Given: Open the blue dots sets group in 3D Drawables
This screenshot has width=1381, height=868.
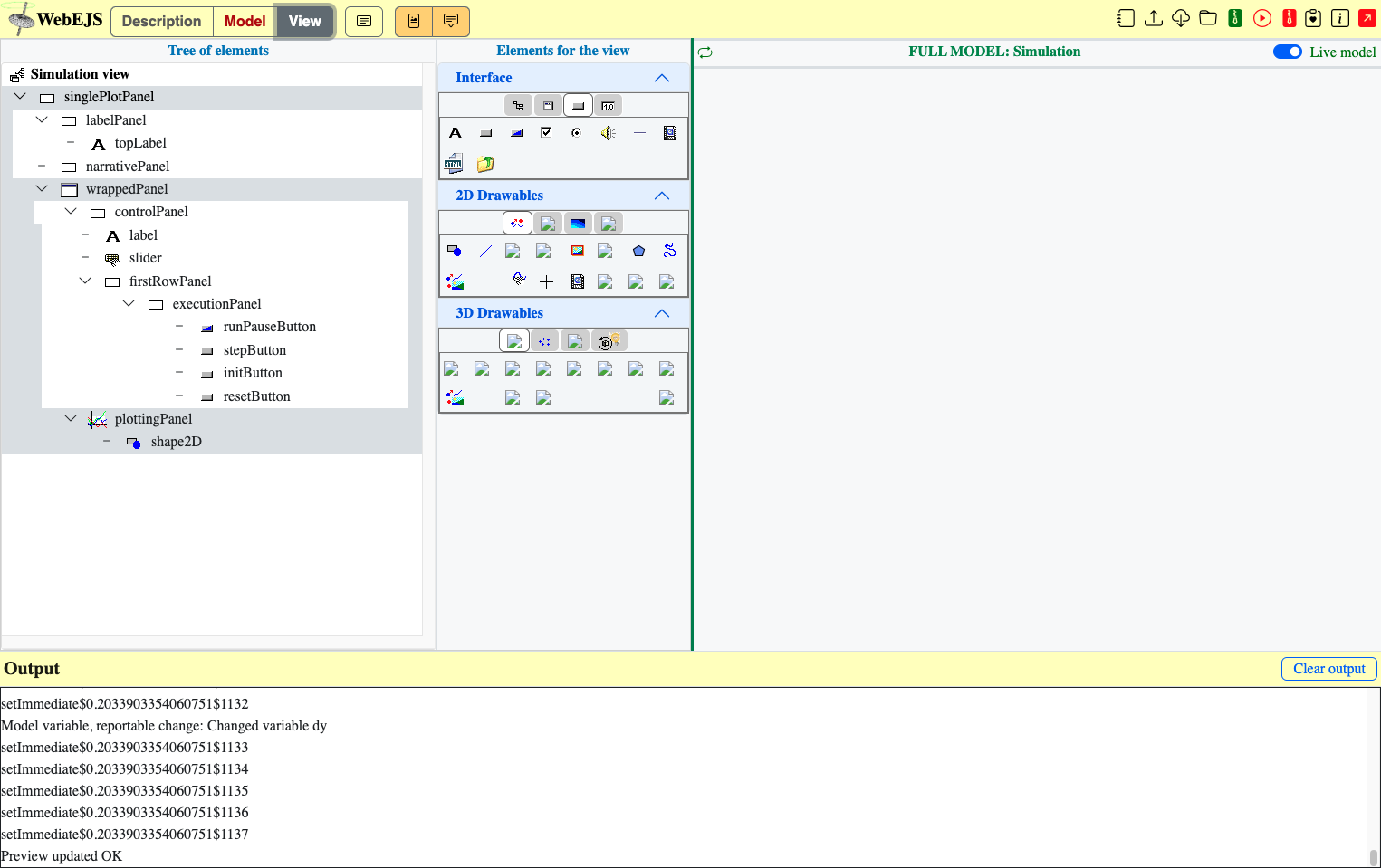Looking at the screenshot, I should [544, 341].
